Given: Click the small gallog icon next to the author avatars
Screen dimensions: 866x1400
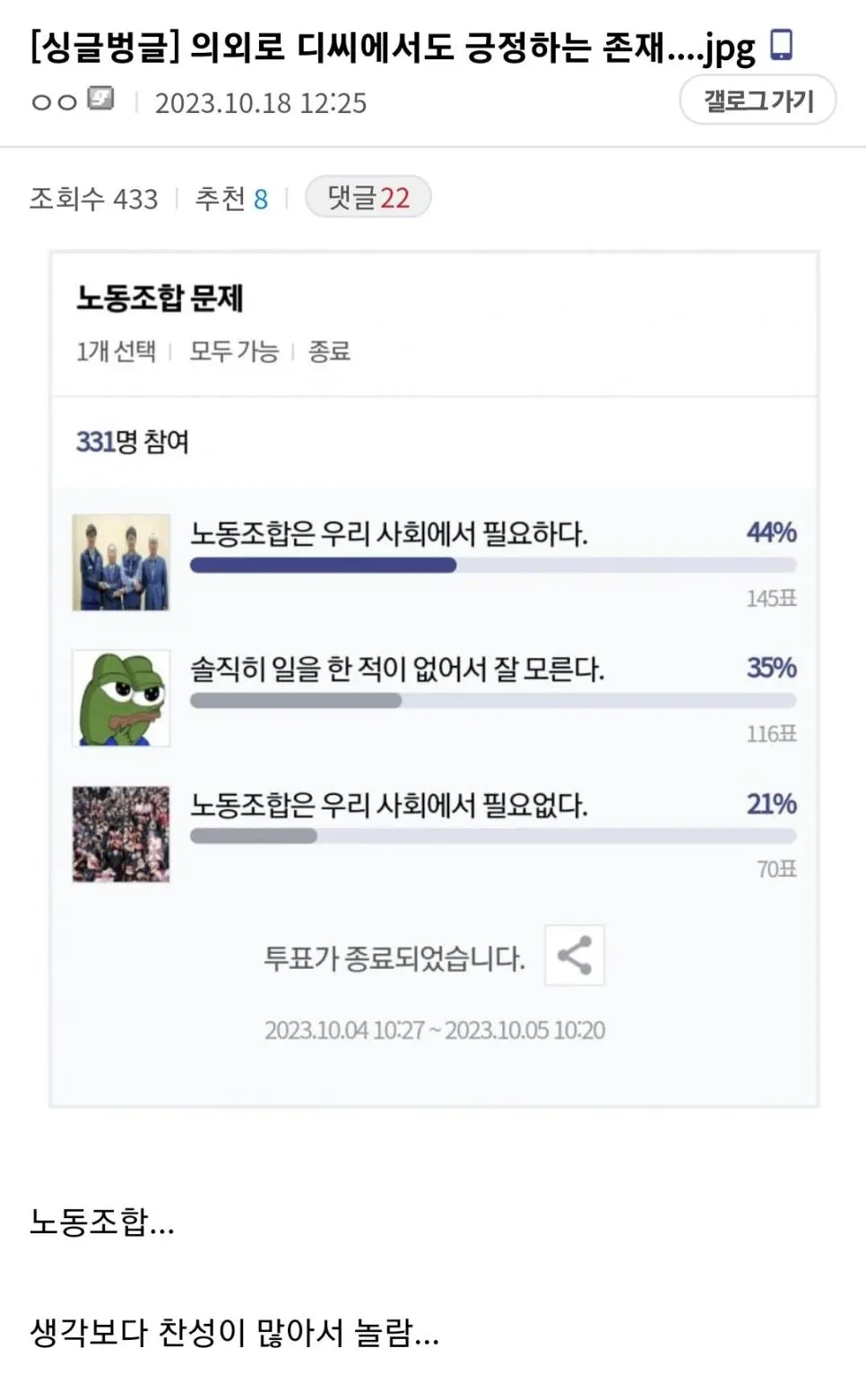Looking at the screenshot, I should tap(99, 99).
